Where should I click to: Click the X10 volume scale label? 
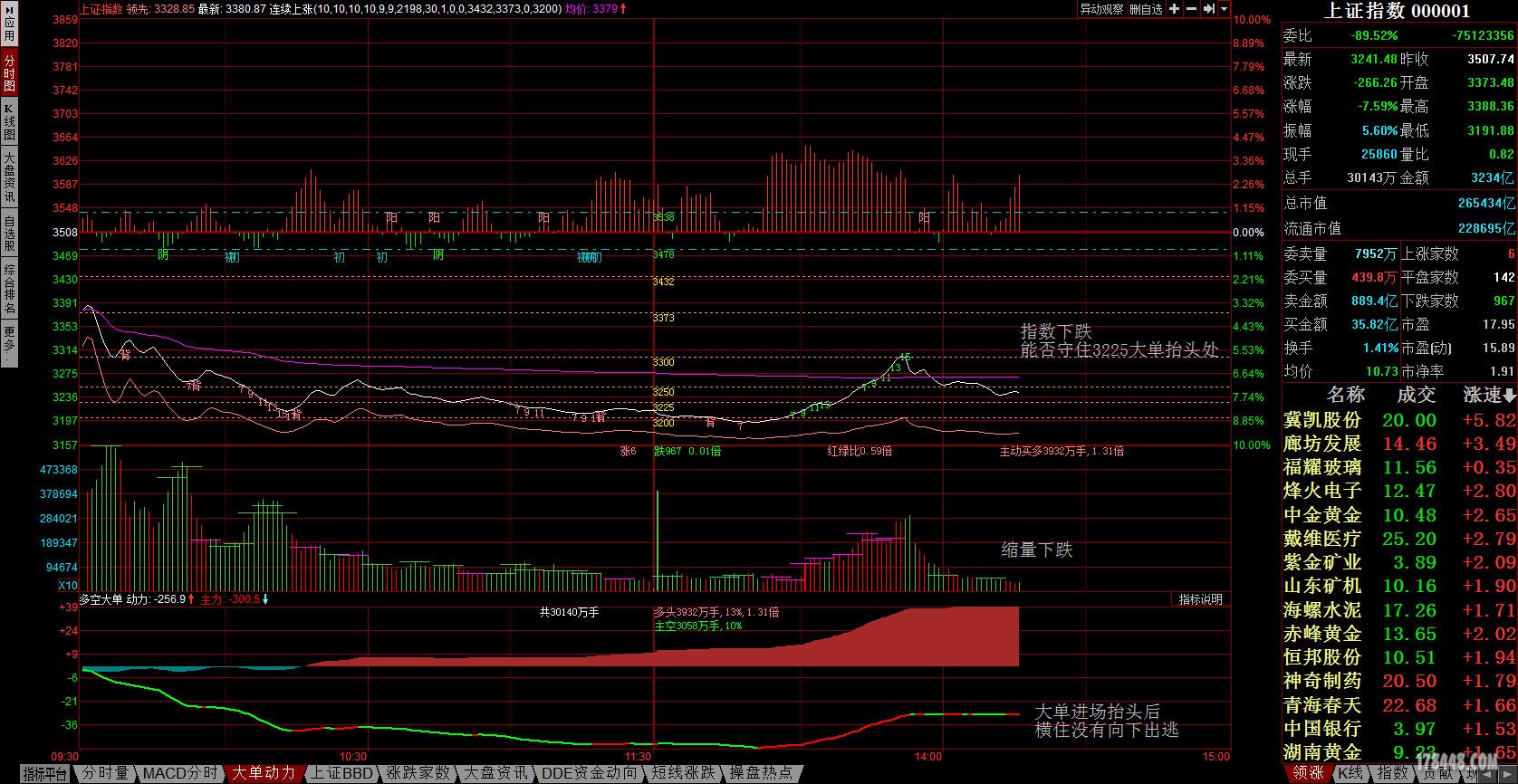(69, 586)
